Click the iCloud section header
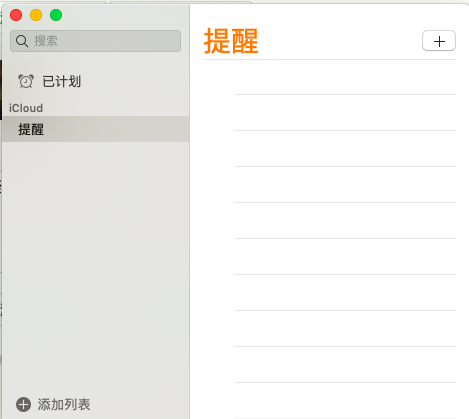 tap(26, 108)
